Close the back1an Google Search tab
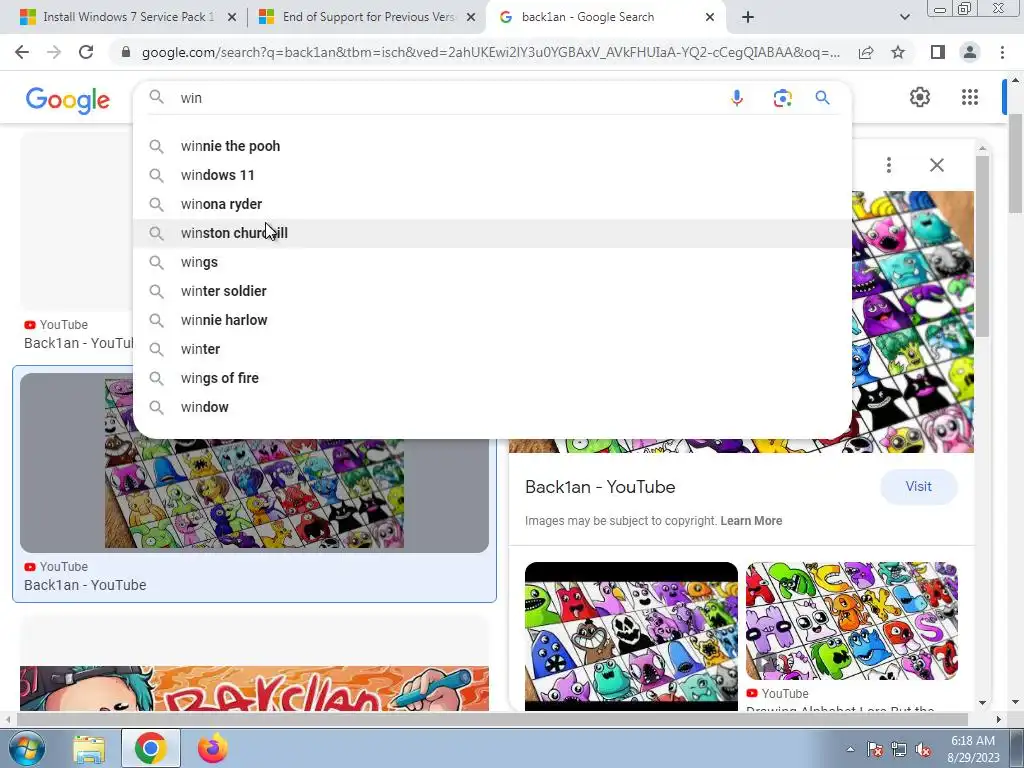 710,18
